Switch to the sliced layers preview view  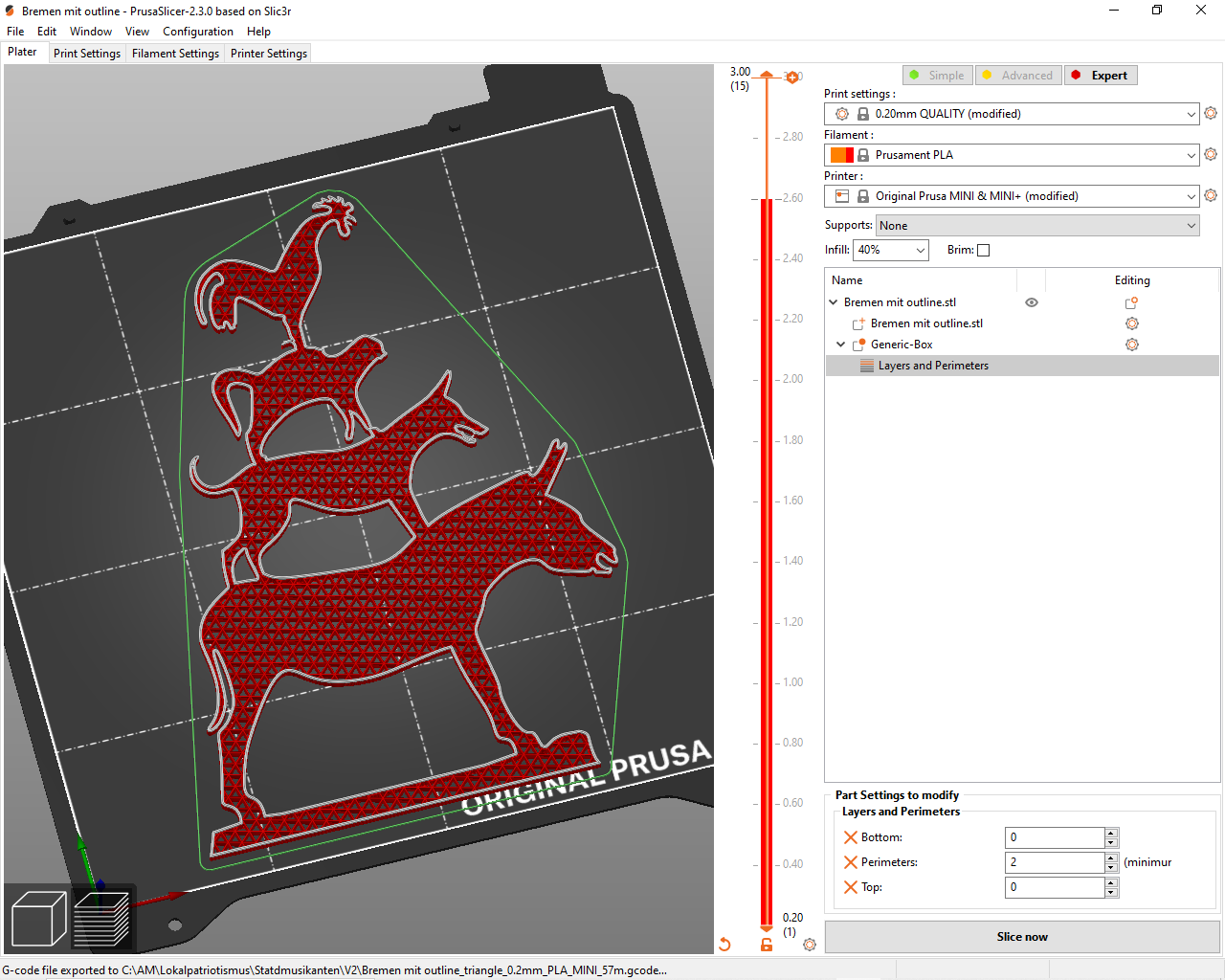point(101,918)
